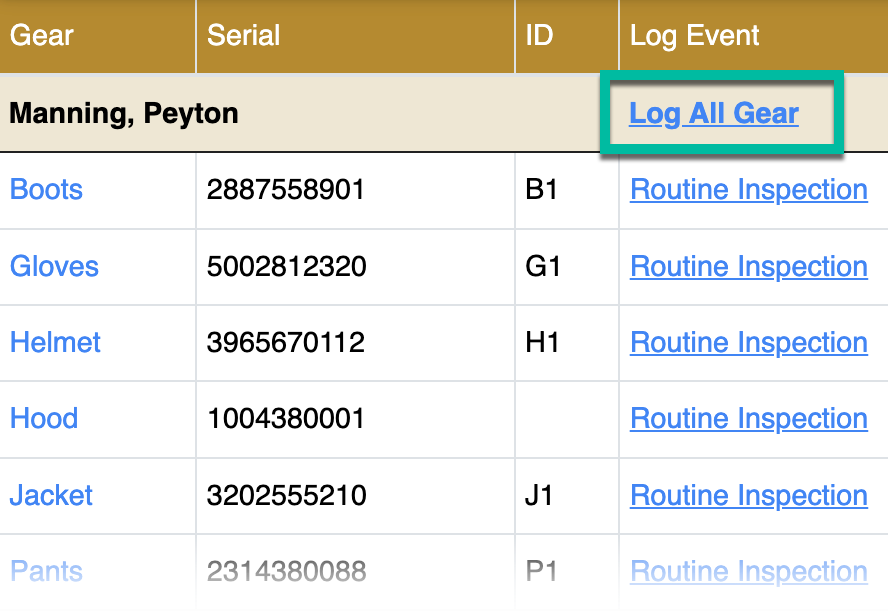Viewport: 888px width, 616px height.
Task: Select the Pants gear link
Action: [x=46, y=572]
